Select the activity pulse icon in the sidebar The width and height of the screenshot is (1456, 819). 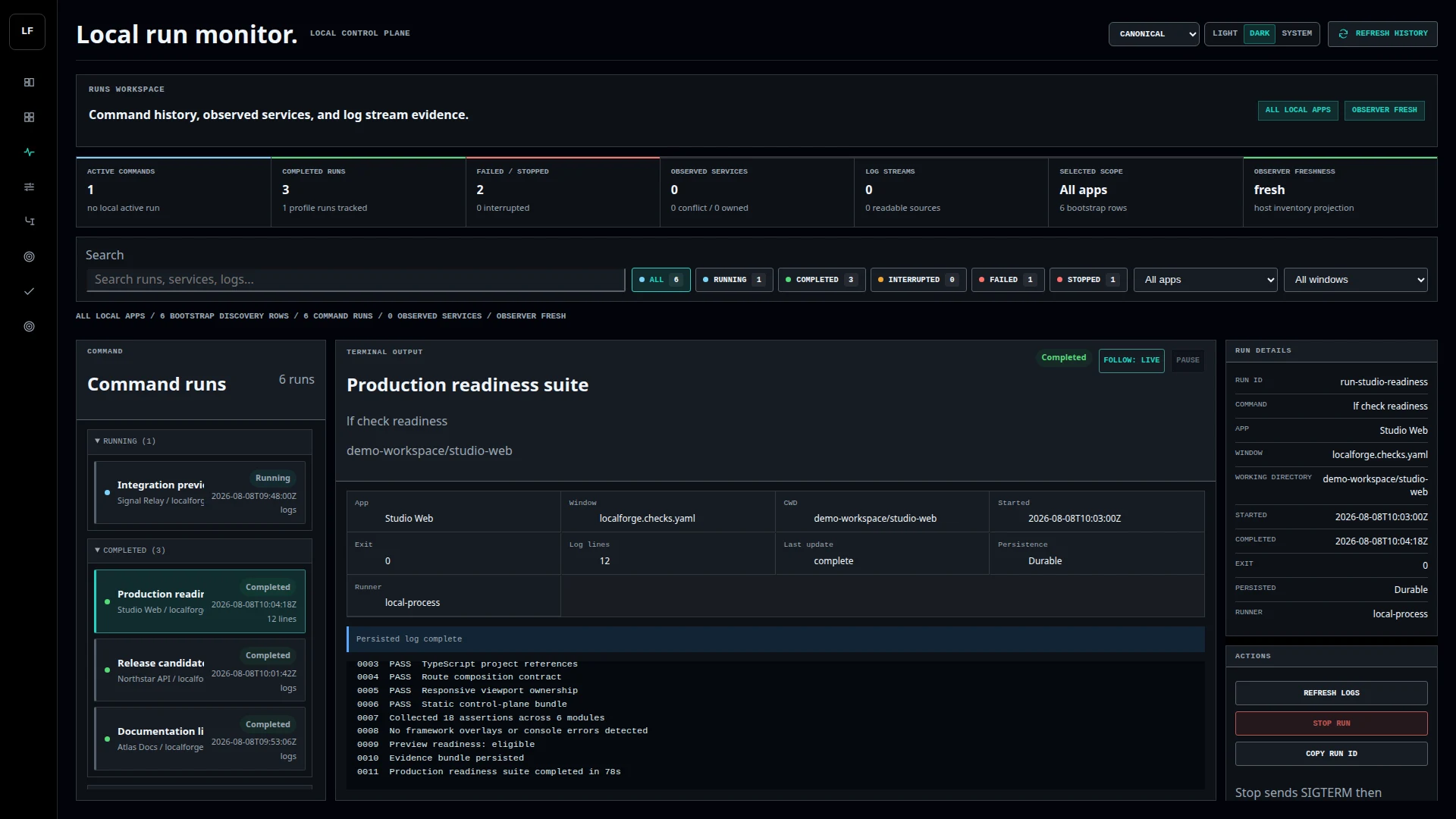[29, 152]
